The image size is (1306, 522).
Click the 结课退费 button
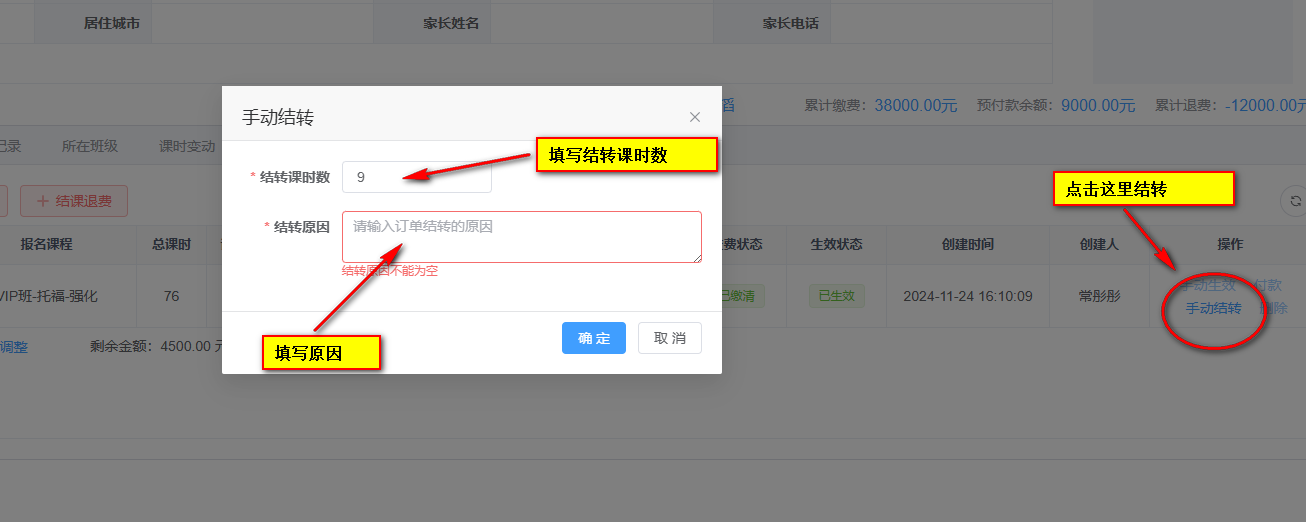tap(73, 201)
